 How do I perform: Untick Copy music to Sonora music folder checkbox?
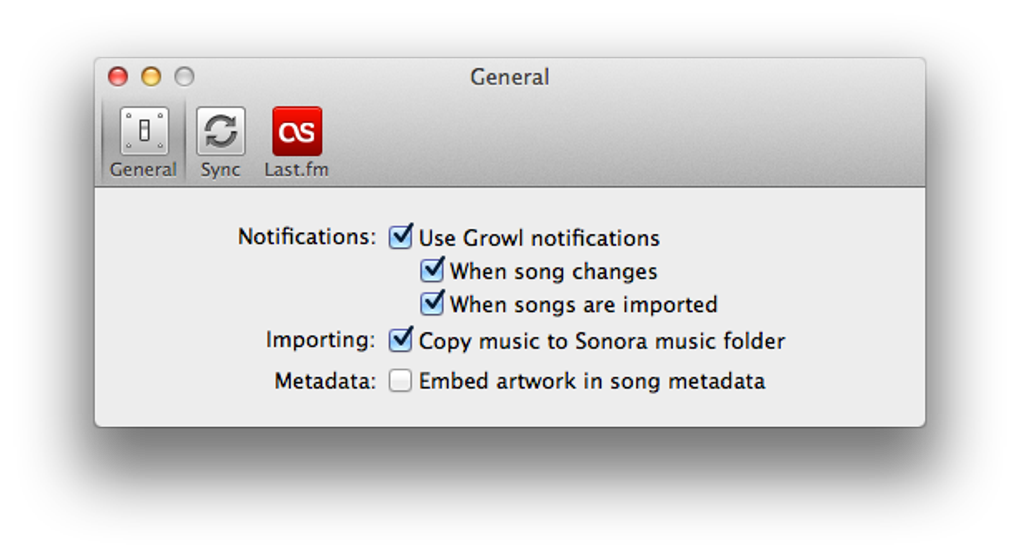(401, 340)
